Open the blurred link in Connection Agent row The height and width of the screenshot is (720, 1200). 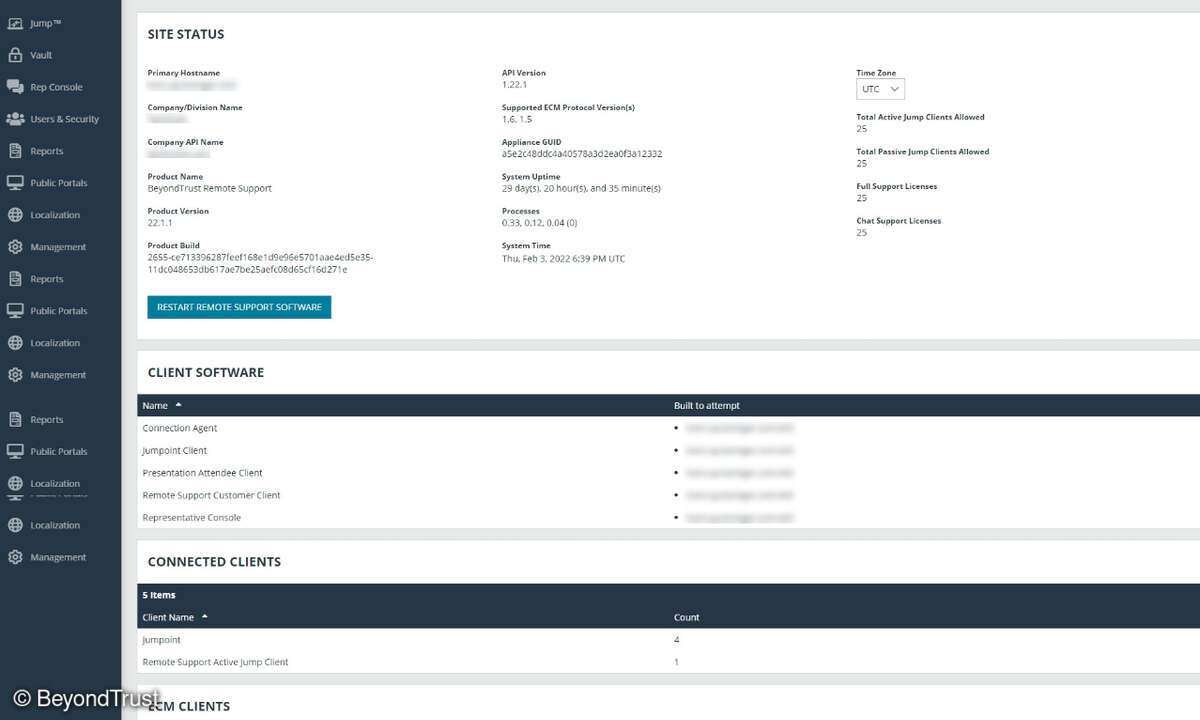[739, 428]
